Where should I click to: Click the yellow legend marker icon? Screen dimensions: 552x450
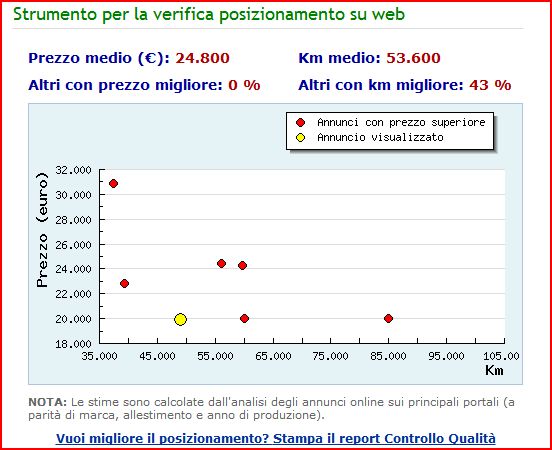pos(300,138)
